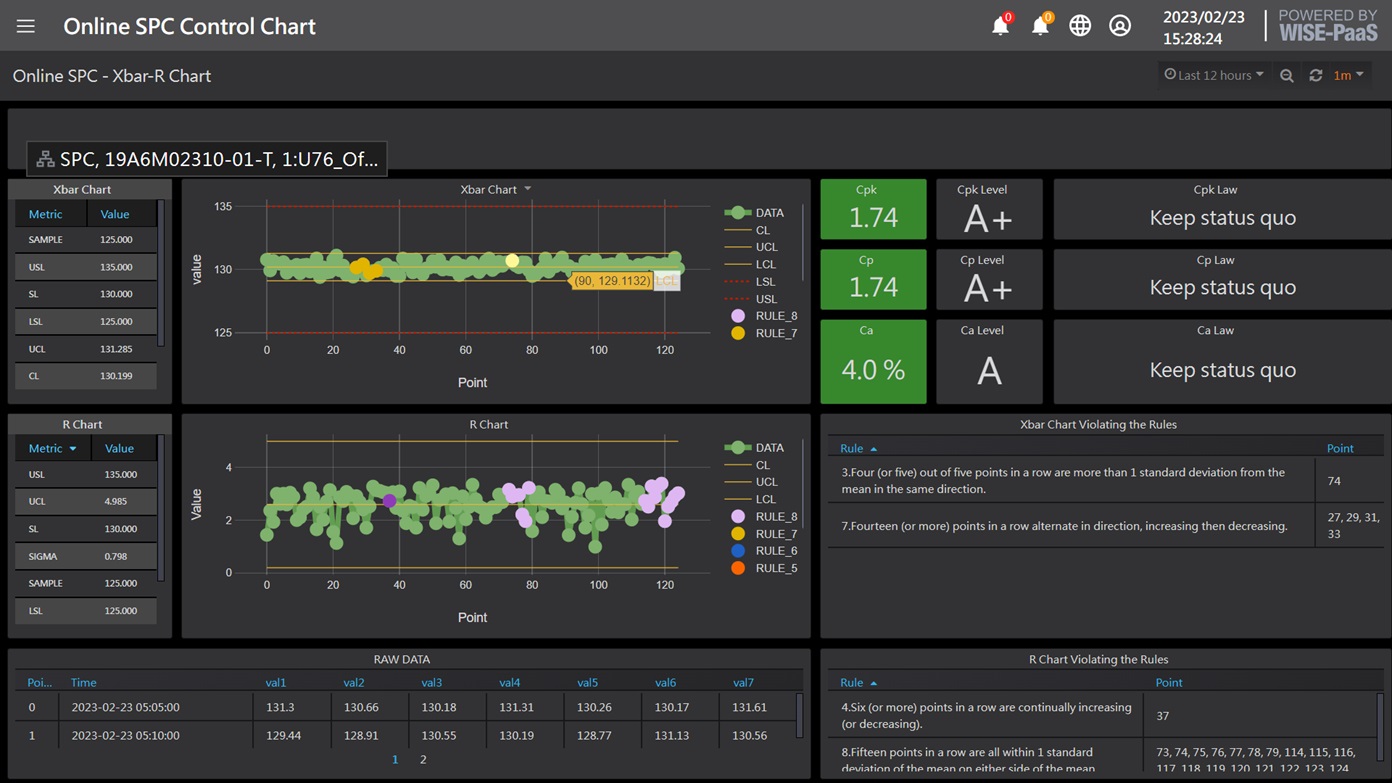Click the CL 130.199 row in Xbar table
Screen dimensions: 1392x783
click(86, 376)
